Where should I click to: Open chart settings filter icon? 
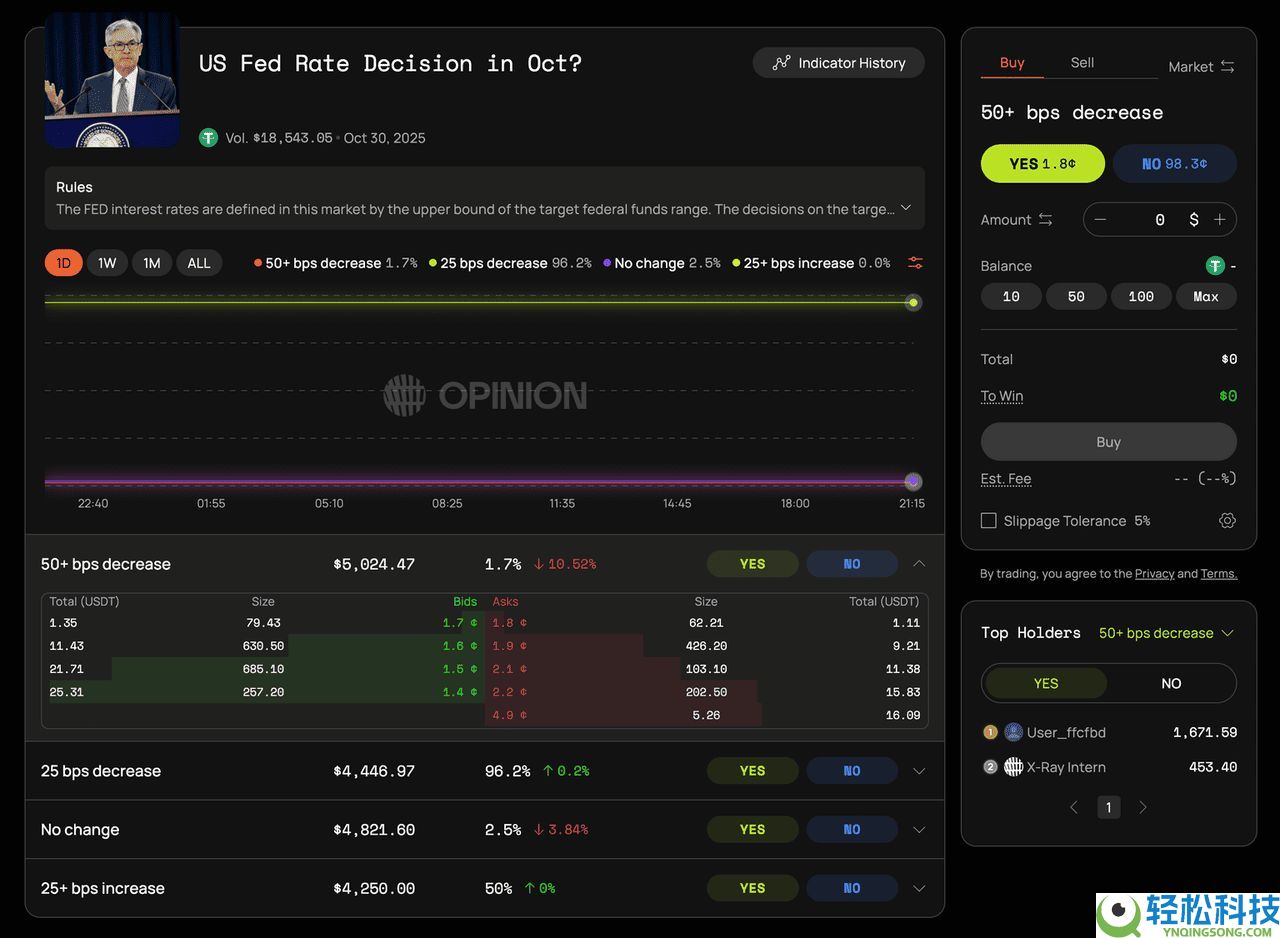tap(915, 263)
